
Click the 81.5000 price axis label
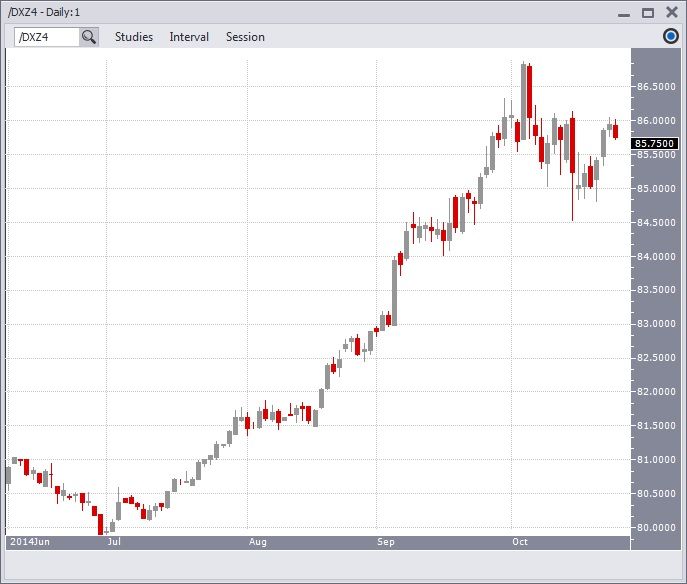[x=656, y=426]
